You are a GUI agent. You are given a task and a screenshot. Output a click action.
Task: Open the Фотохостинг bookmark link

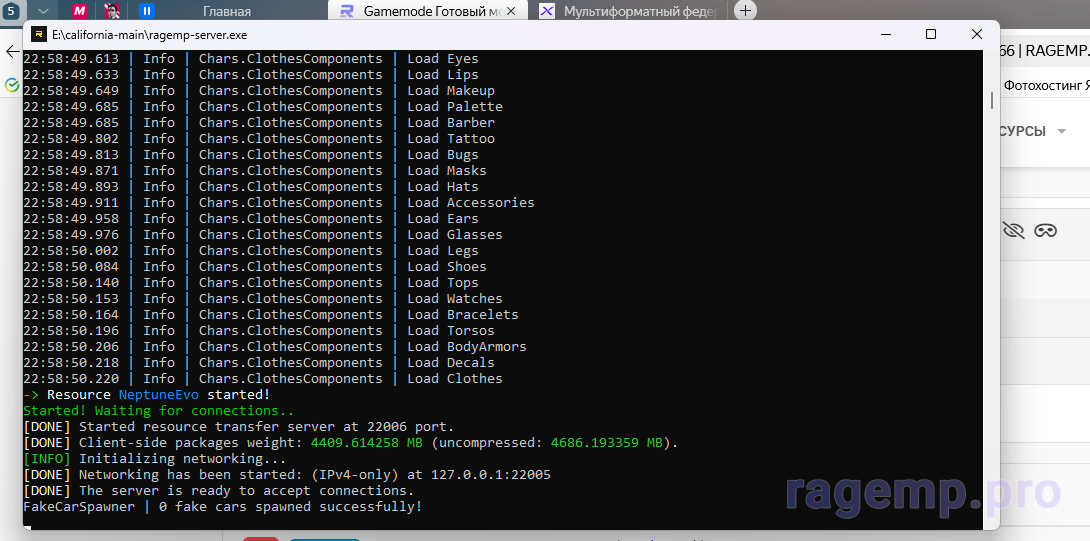tap(1045, 86)
